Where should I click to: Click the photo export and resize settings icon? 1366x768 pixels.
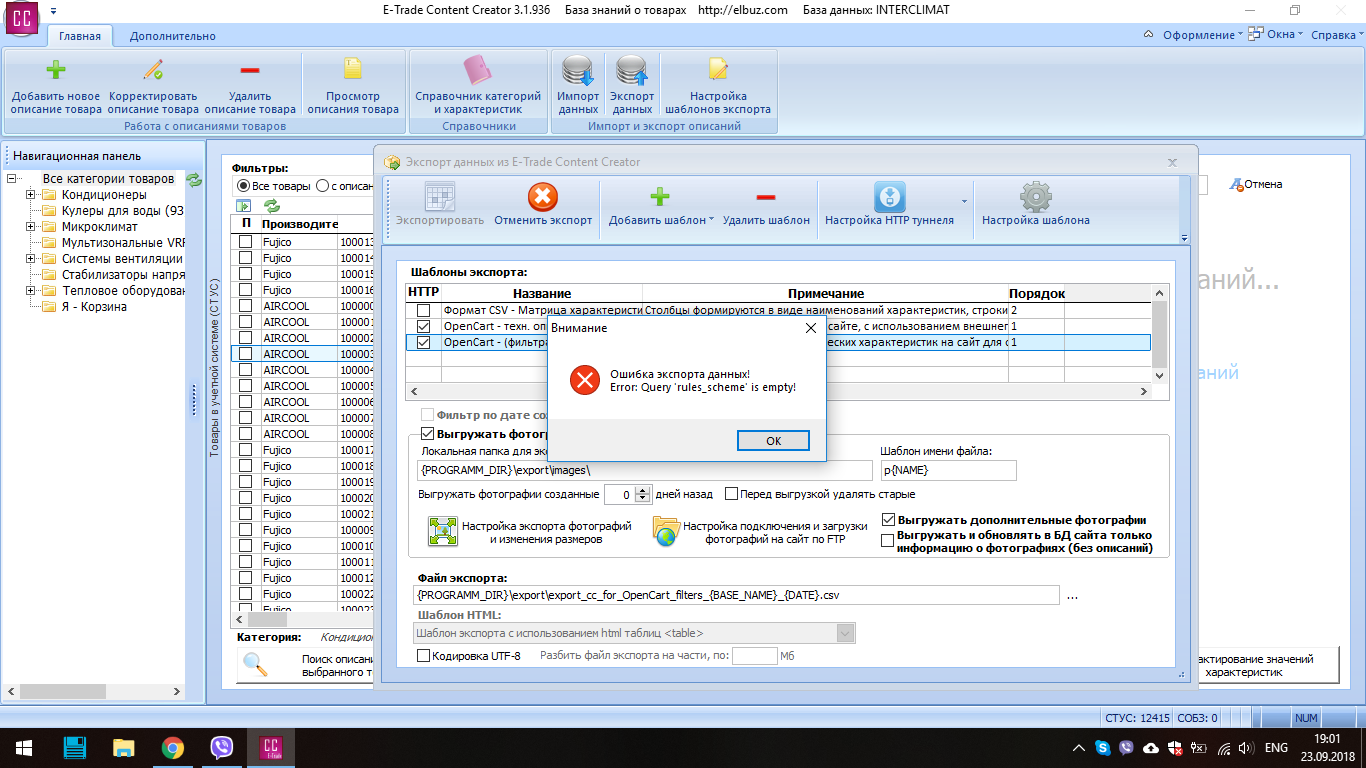point(442,531)
